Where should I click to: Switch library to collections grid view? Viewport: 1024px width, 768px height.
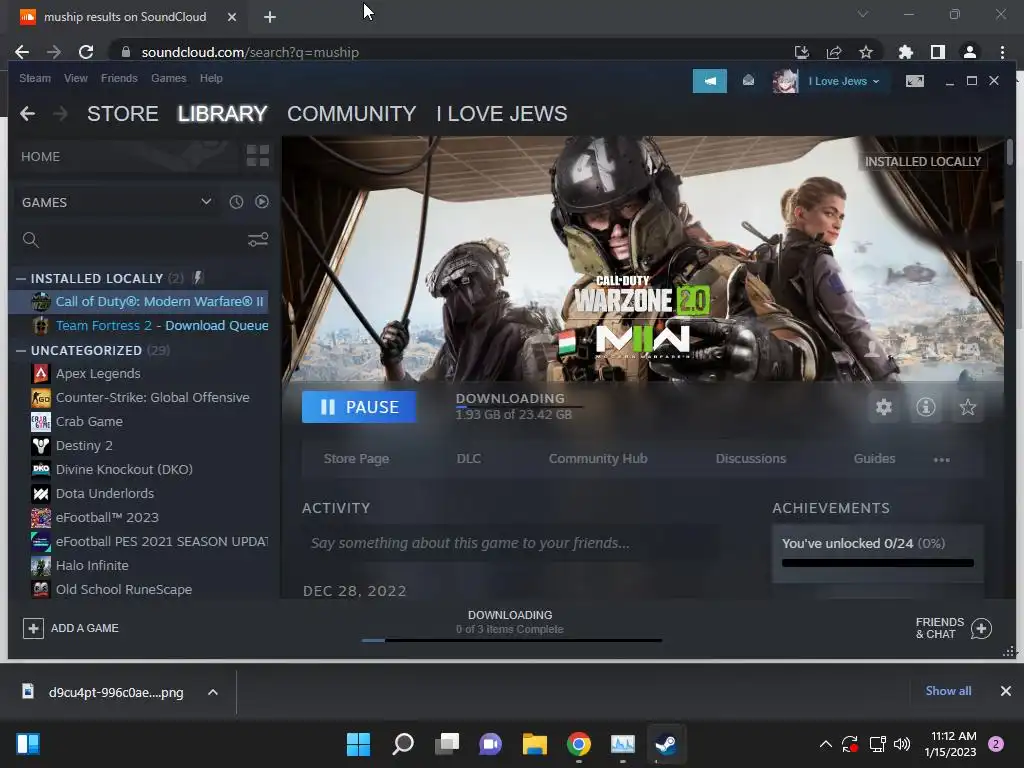(x=258, y=156)
